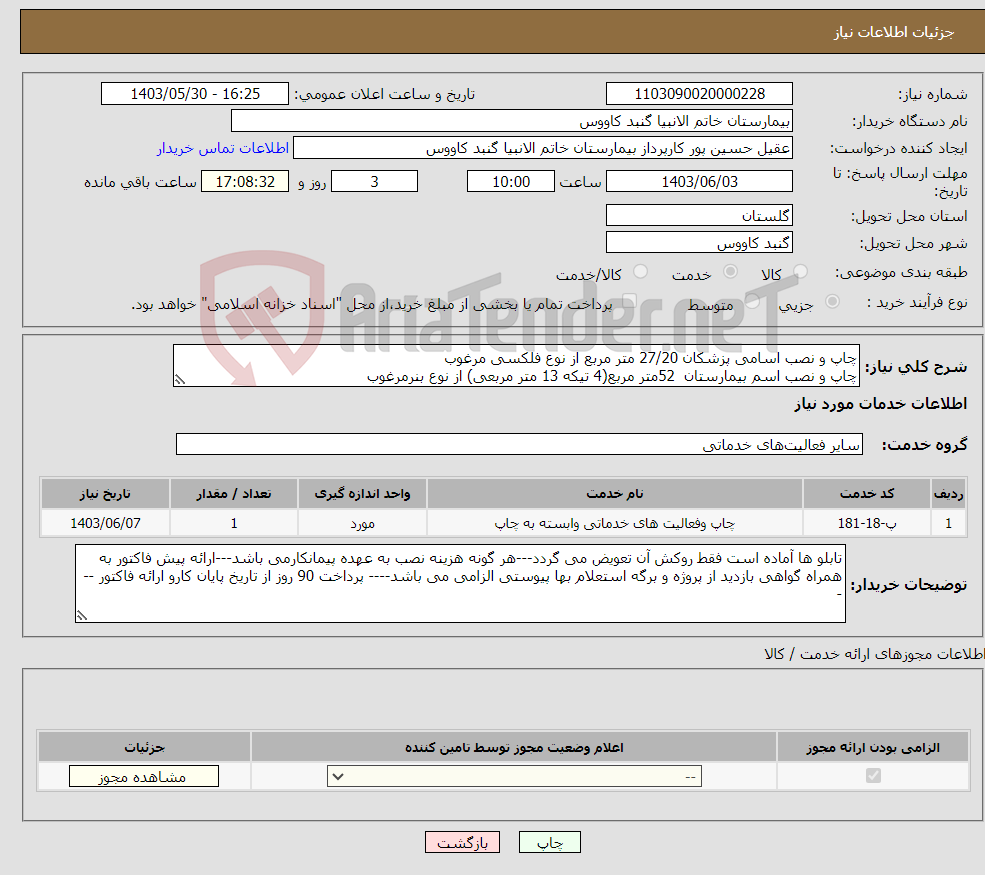This screenshot has height=875, width=985.
Task: Select the کالا radio button
Action: 800,272
